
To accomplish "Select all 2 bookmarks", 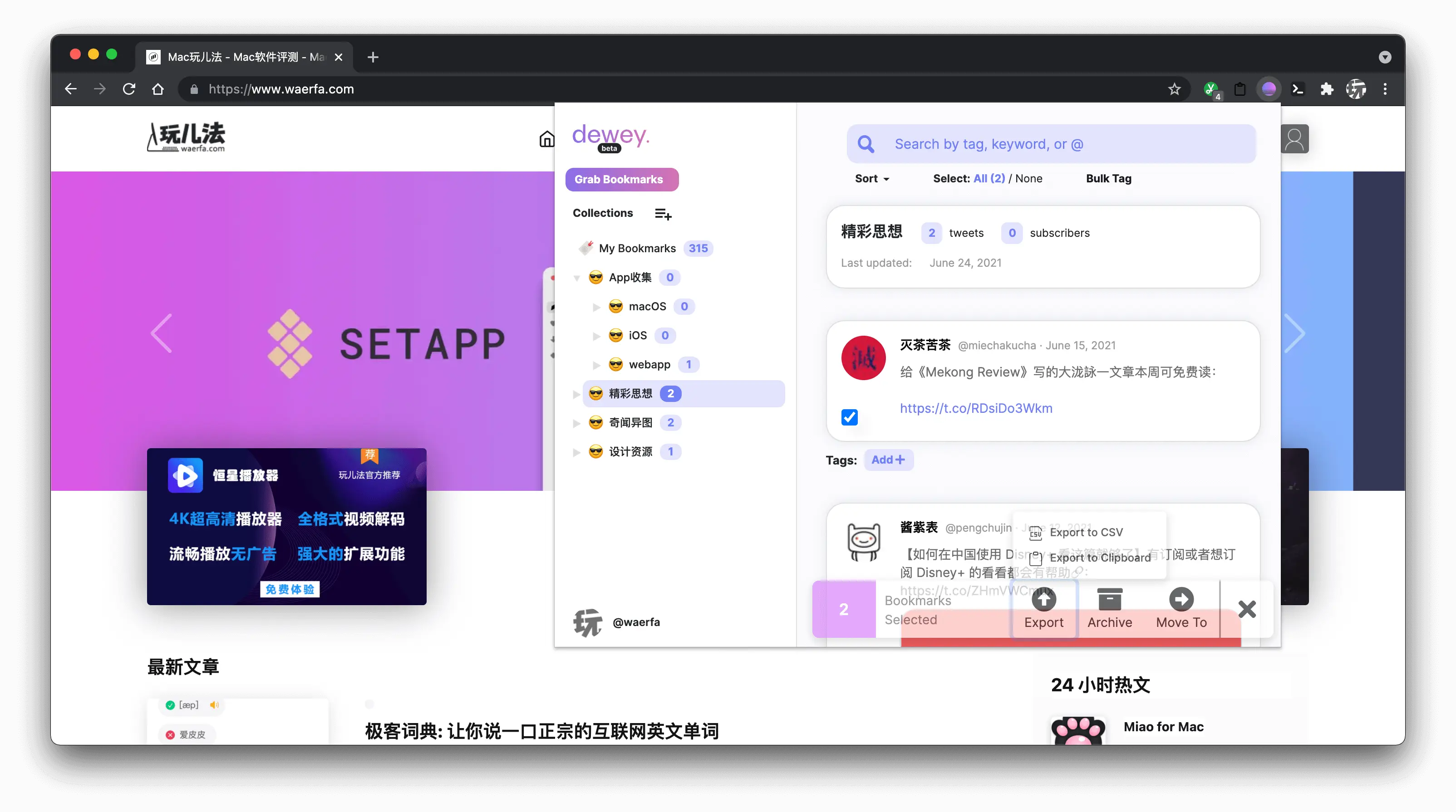I will [x=989, y=179].
